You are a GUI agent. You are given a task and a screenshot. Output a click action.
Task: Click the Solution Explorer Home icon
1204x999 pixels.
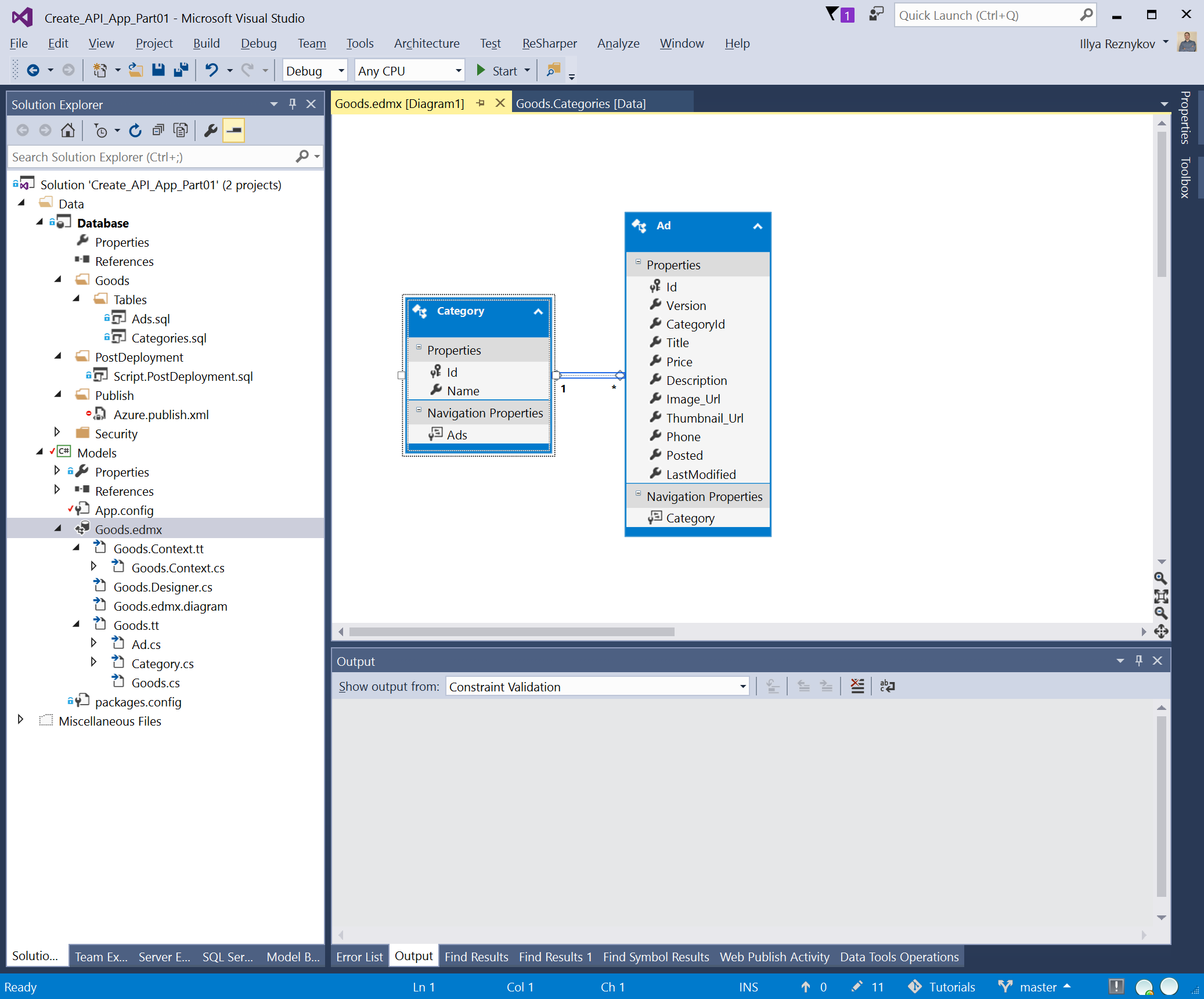[x=68, y=131]
